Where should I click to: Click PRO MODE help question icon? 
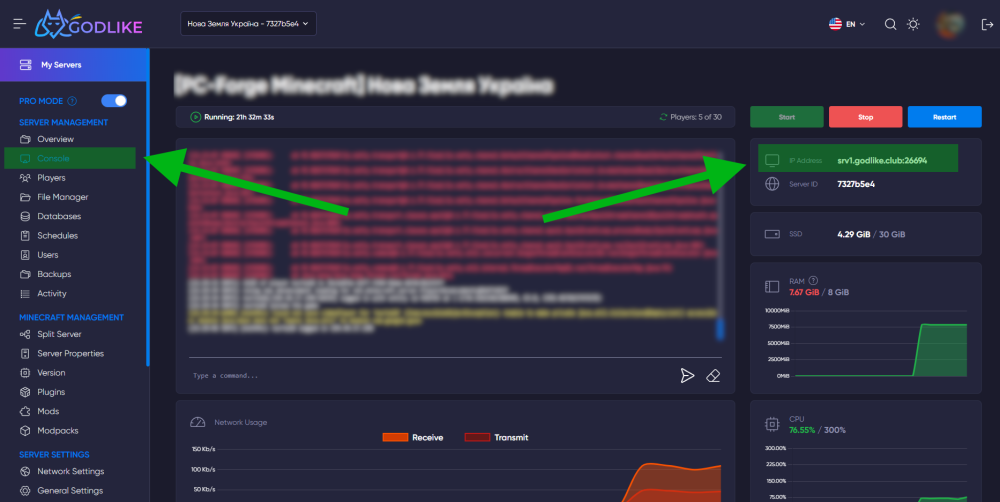(x=72, y=101)
